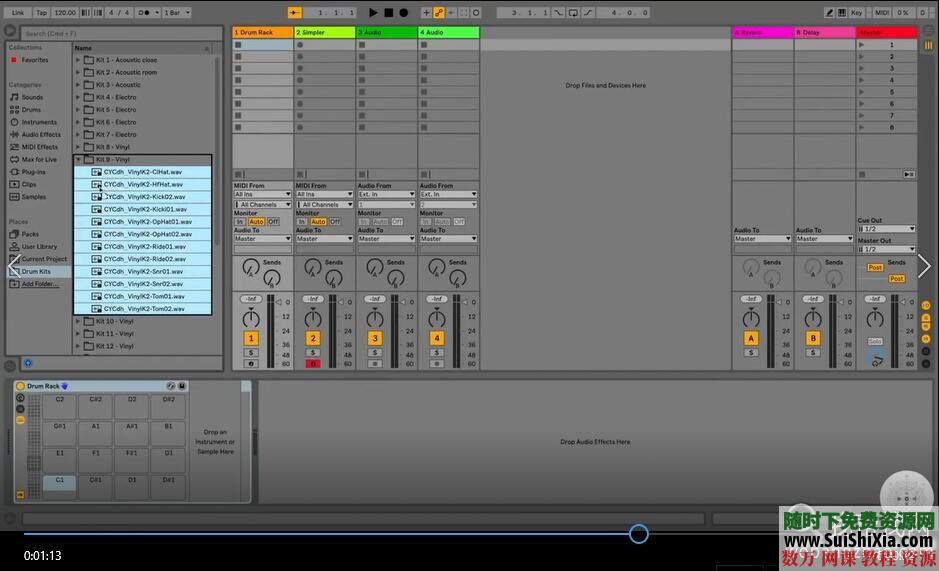Expand Kit 8 - Vinyl folder
Image resolution: width=939 pixels, height=571 pixels.
click(78, 147)
